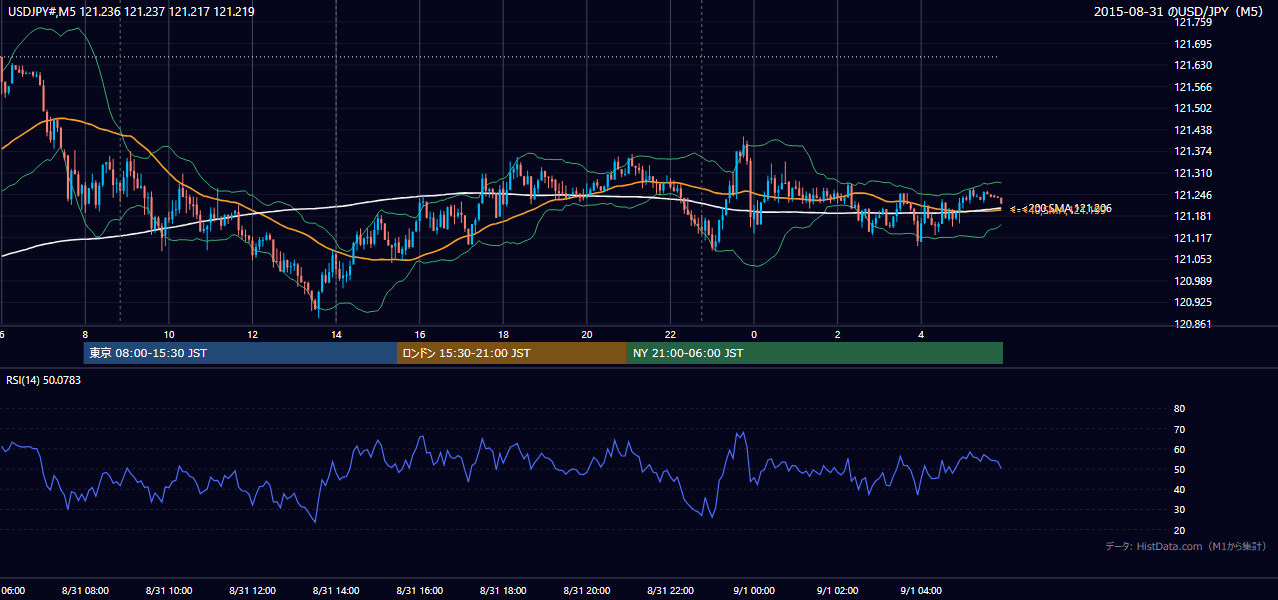This screenshot has height=600, width=1278.
Task: Click the bottom axis label 8/31 22:00
Action: (x=670, y=591)
